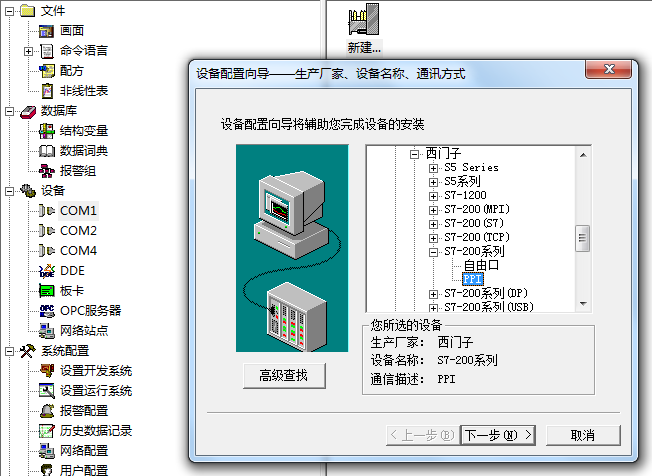Expand the S7-200 (MPI) node
This screenshot has width=652, height=476.
pyautogui.click(x=433, y=210)
